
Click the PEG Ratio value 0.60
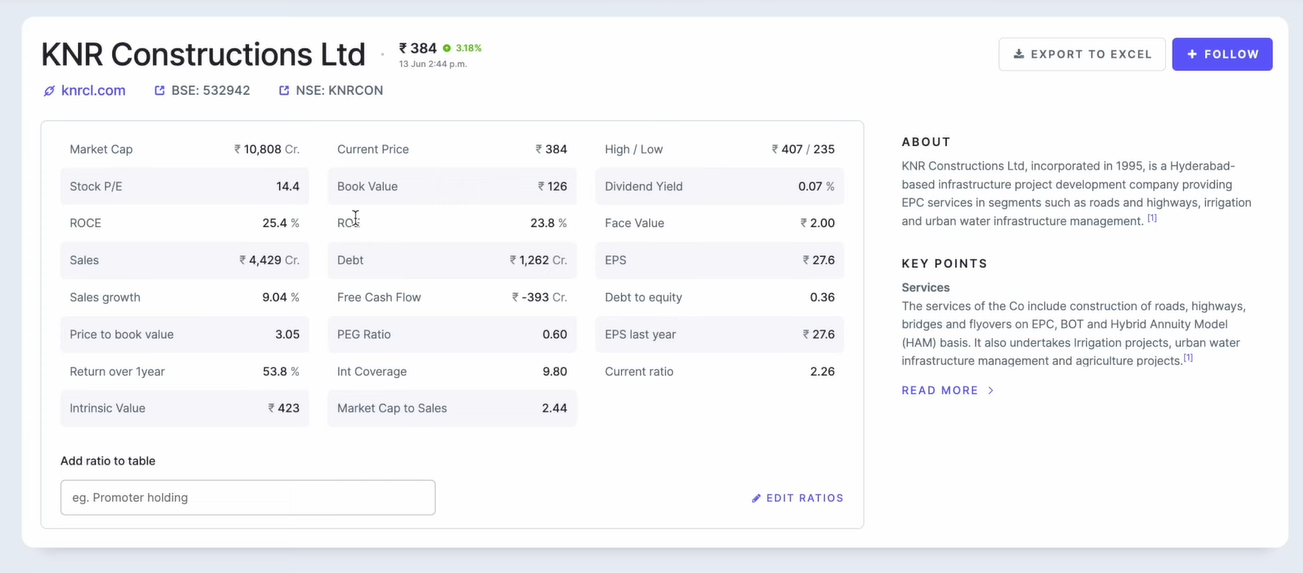555,334
